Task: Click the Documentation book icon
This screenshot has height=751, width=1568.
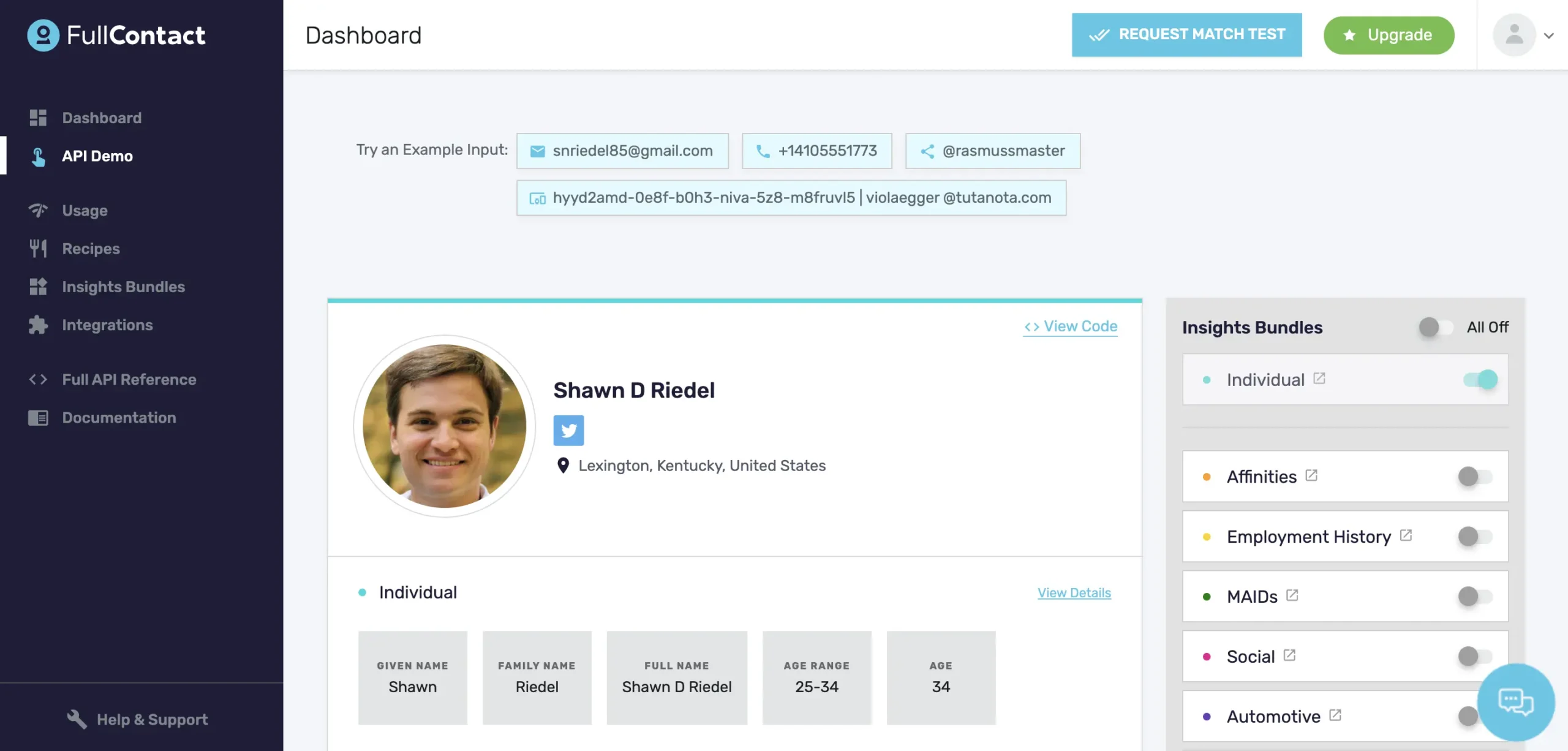Action: click(38, 418)
